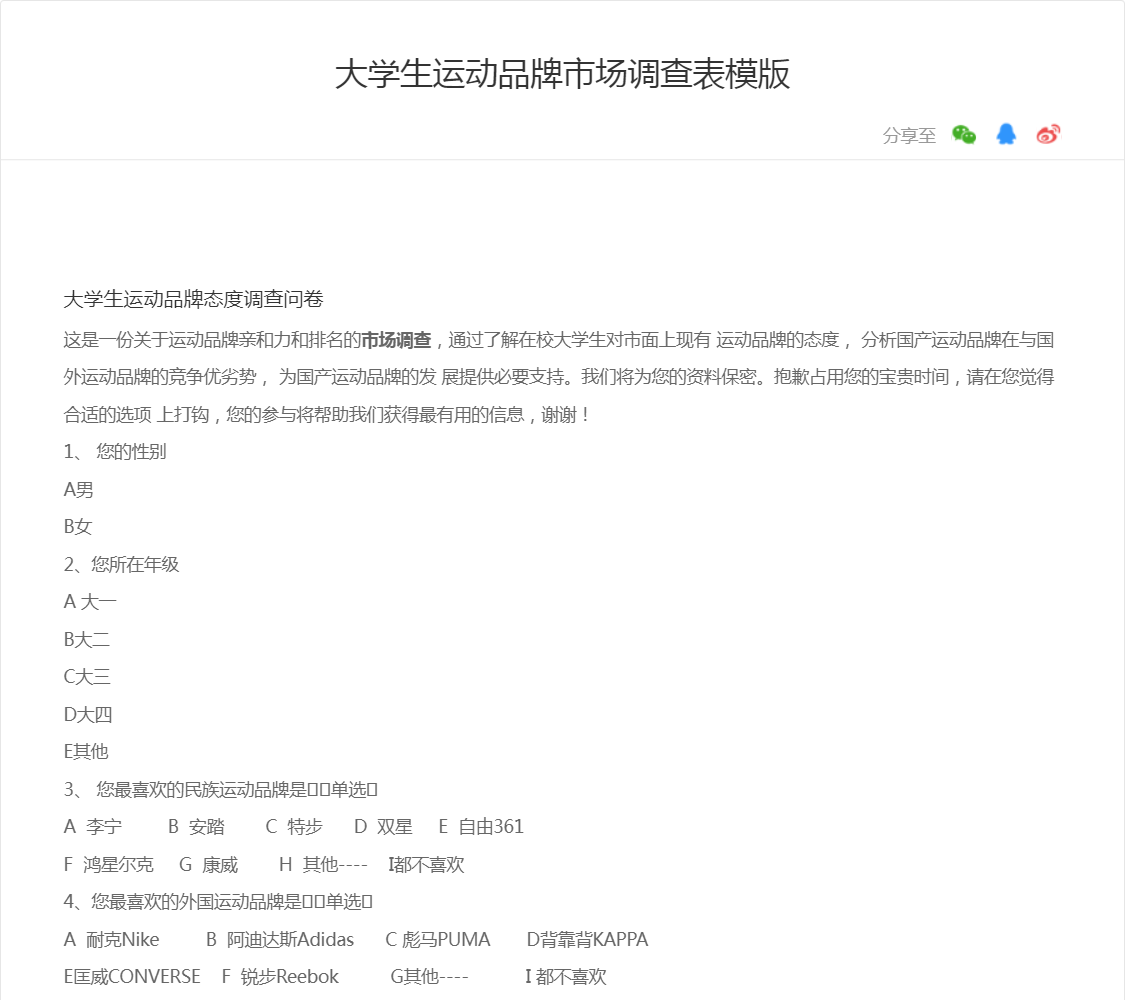
Task: Click question 1、您的性别
Action: [115, 452]
